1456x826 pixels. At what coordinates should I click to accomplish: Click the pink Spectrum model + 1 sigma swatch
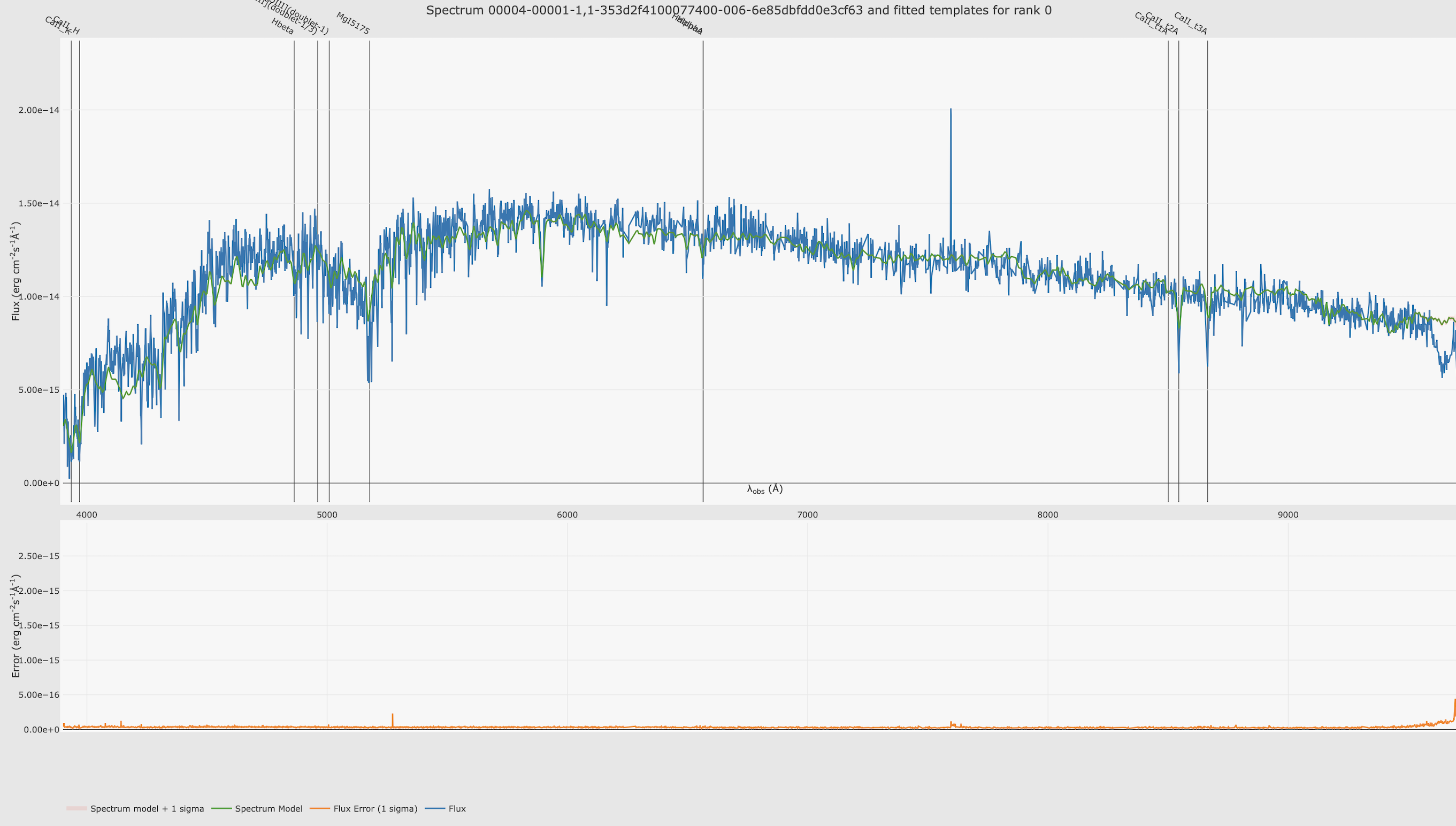pyautogui.click(x=76, y=808)
